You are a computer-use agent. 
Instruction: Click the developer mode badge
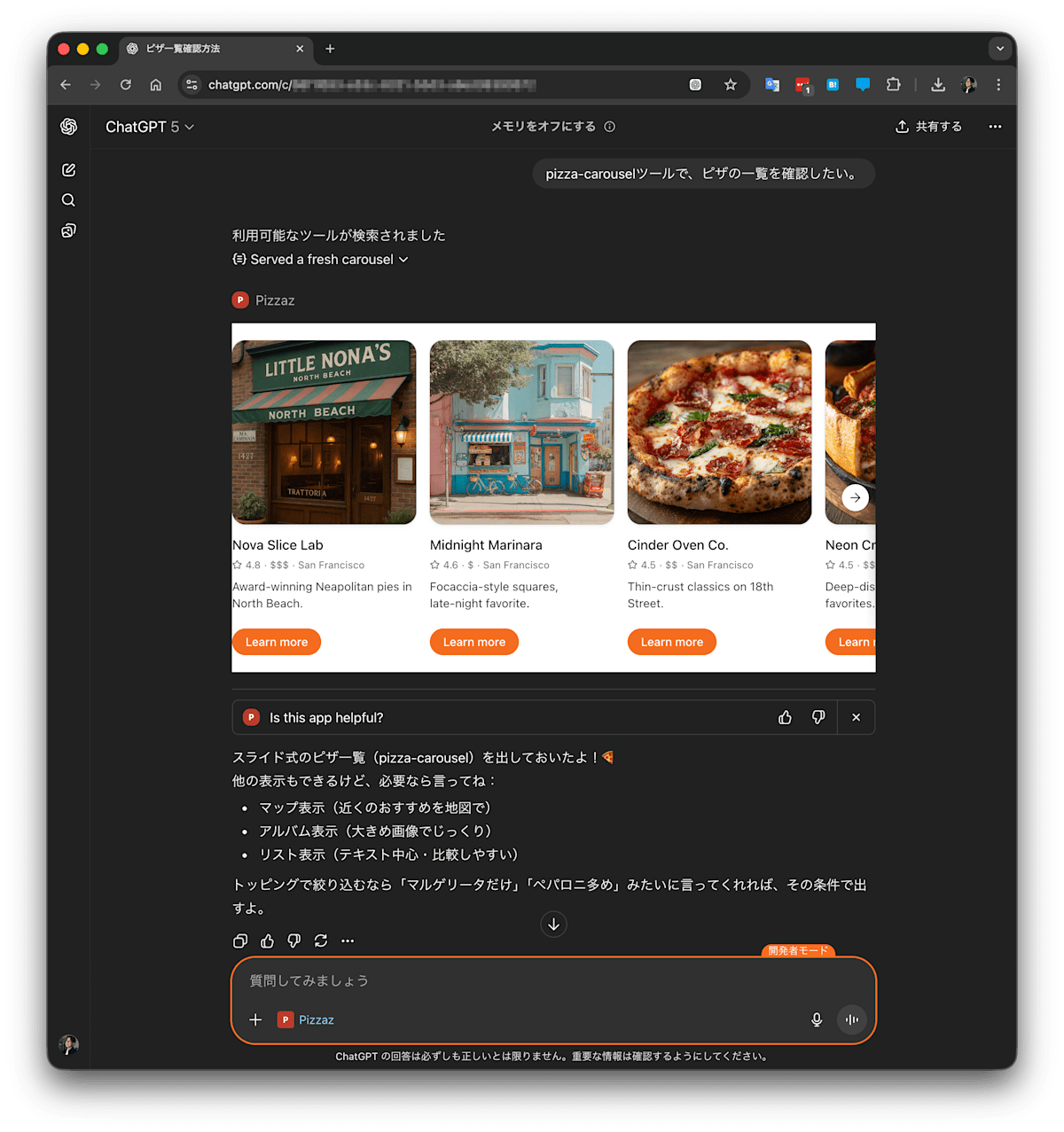(798, 950)
